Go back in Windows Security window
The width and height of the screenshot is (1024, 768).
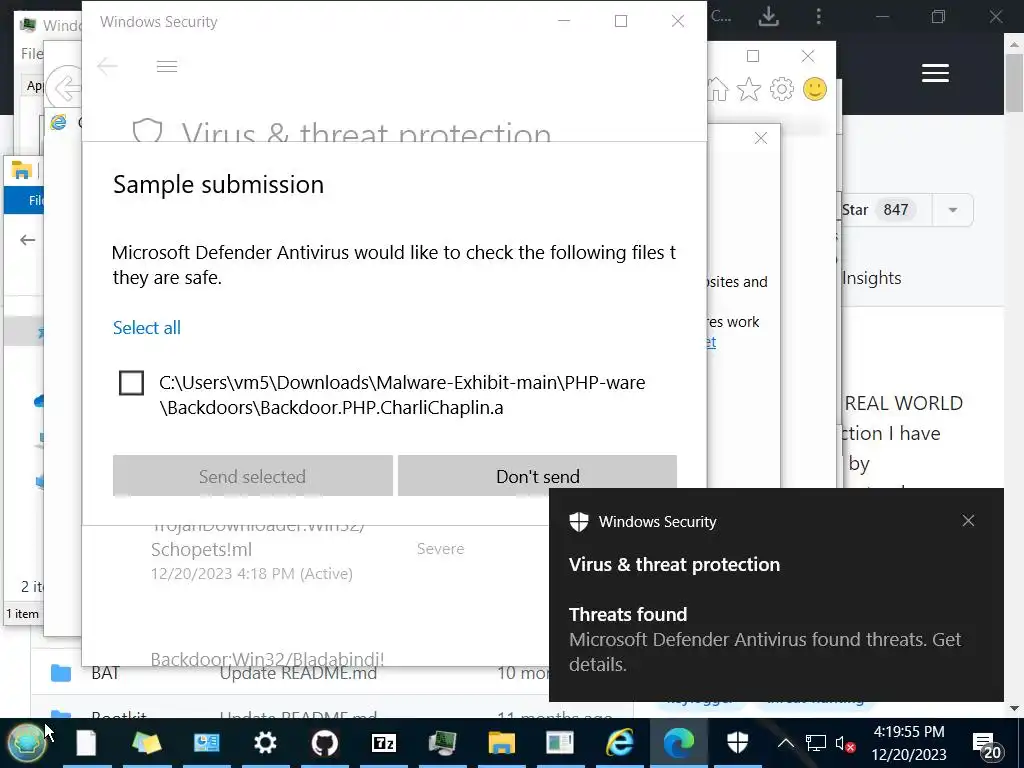click(x=107, y=67)
